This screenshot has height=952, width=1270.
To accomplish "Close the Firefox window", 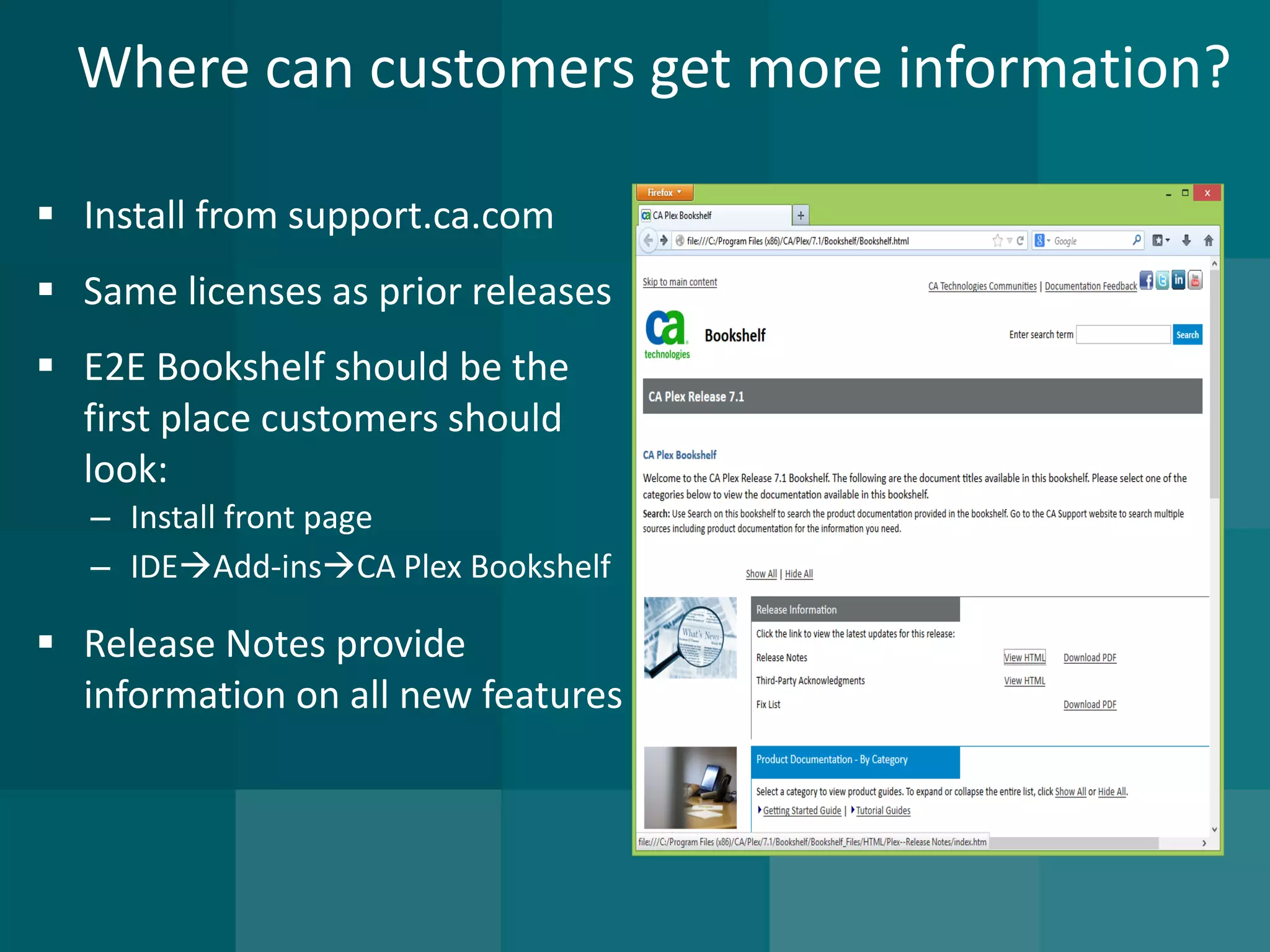I will 1207,193.
